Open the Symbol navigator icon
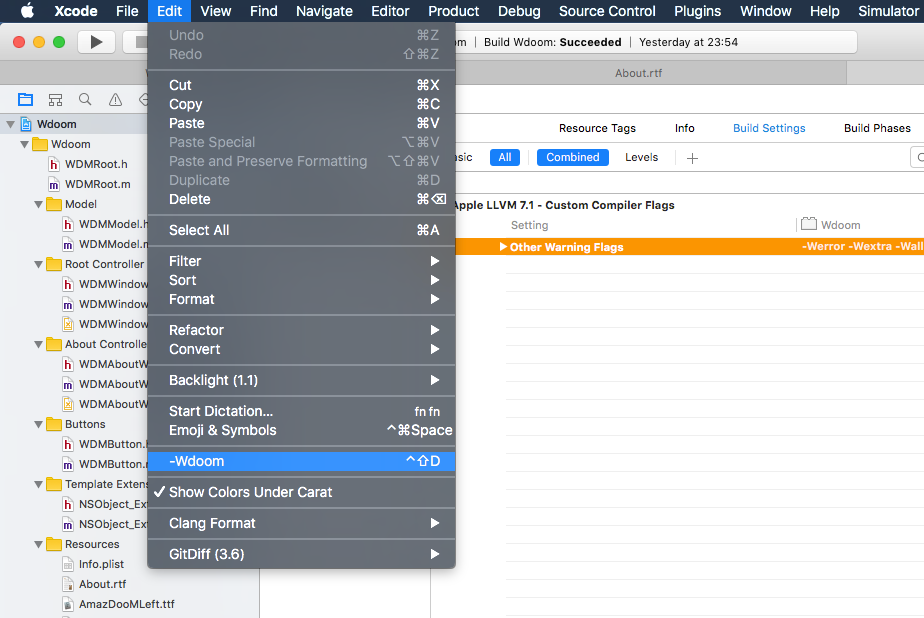Screen dimensions: 924x618 (x=55, y=100)
